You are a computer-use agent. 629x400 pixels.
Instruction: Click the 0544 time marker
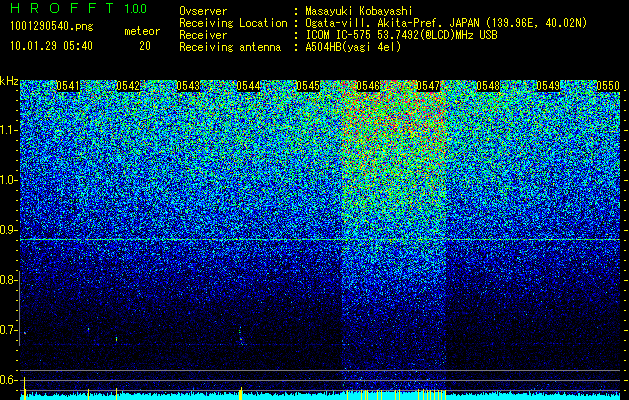pos(248,86)
